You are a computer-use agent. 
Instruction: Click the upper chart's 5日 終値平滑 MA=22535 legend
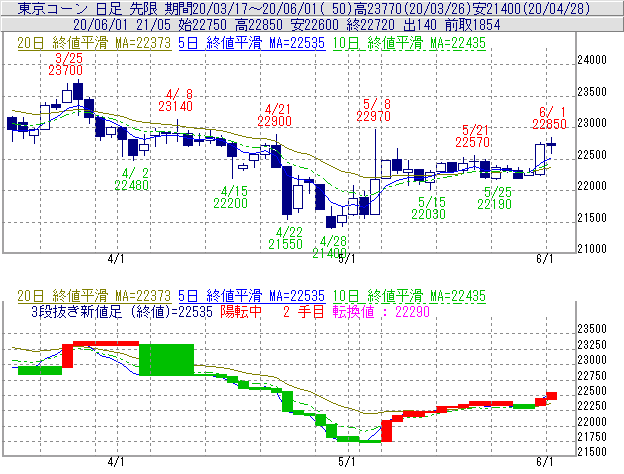pyautogui.click(x=252, y=43)
